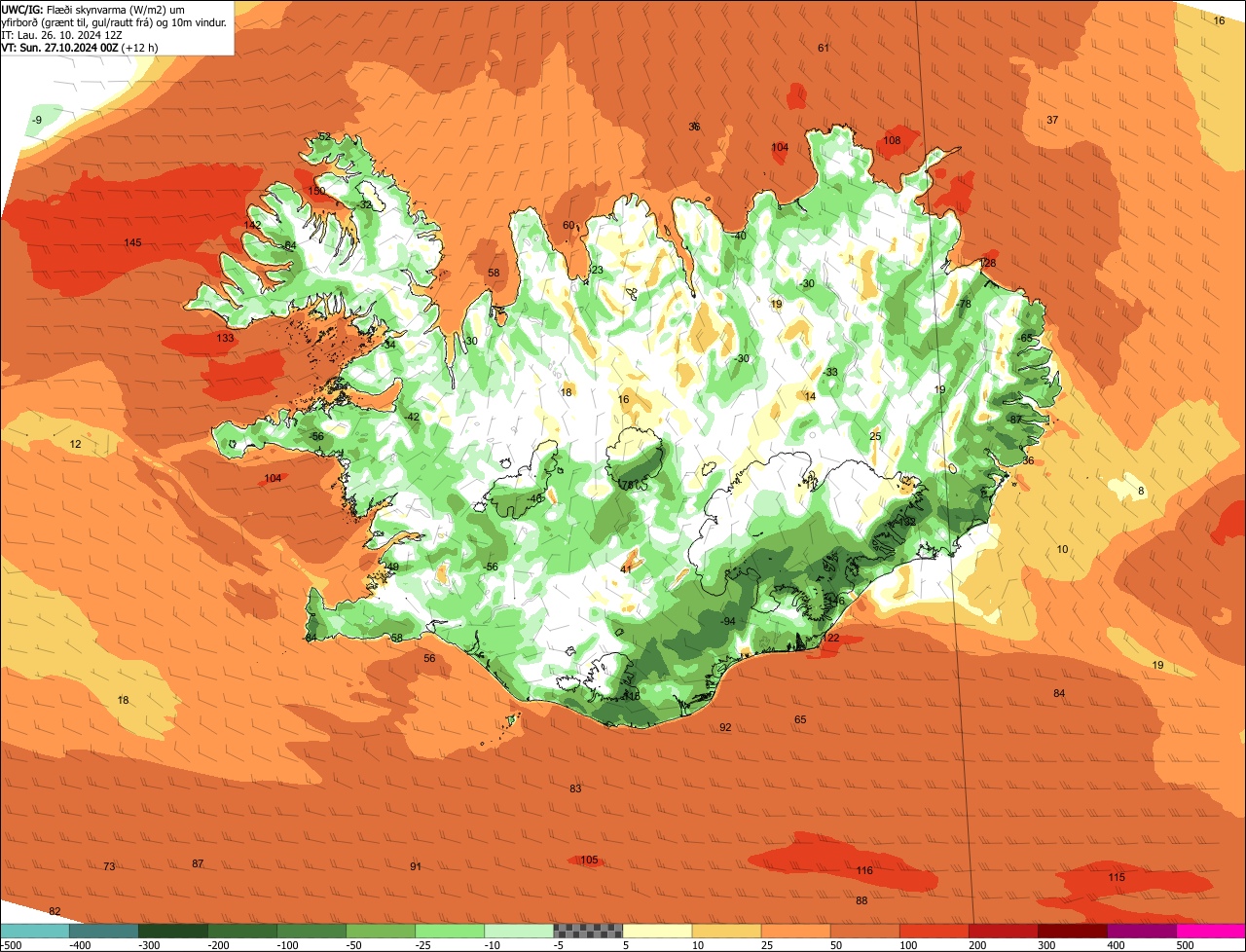This screenshot has width=1246, height=952.
Task: Click the purple swatch between 400 and 500
Action: coord(1141,931)
